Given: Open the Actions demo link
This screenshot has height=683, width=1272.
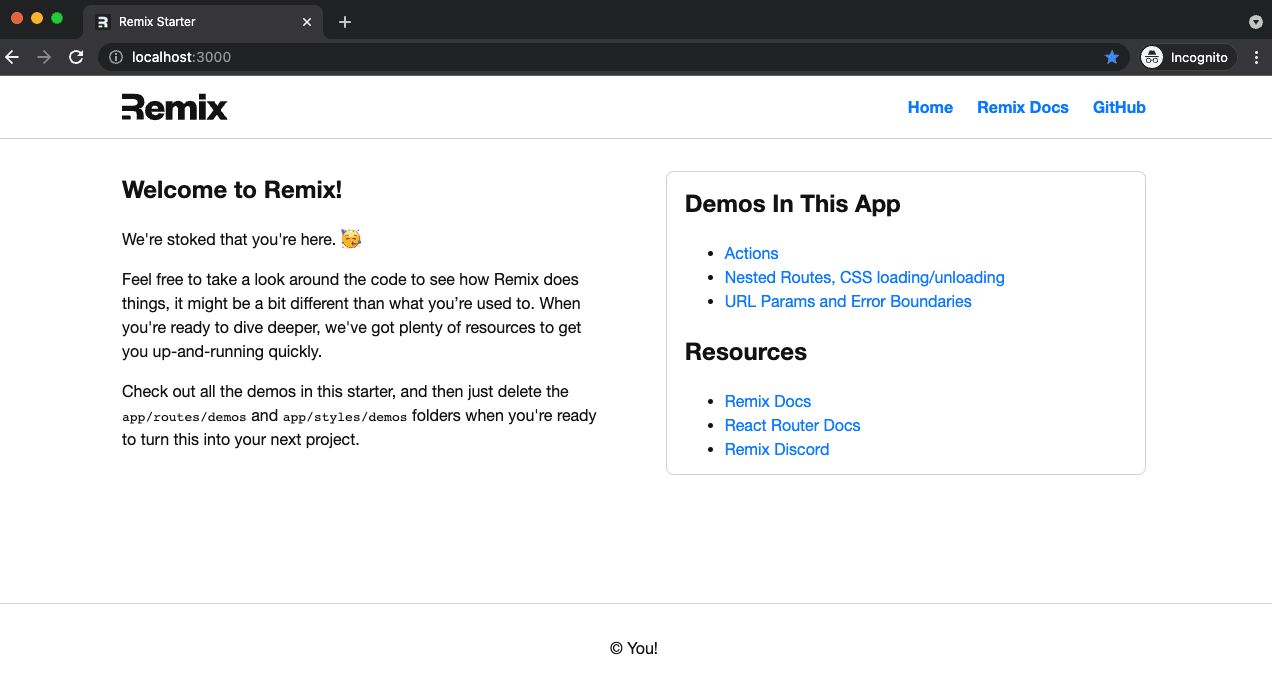Looking at the screenshot, I should [751, 253].
